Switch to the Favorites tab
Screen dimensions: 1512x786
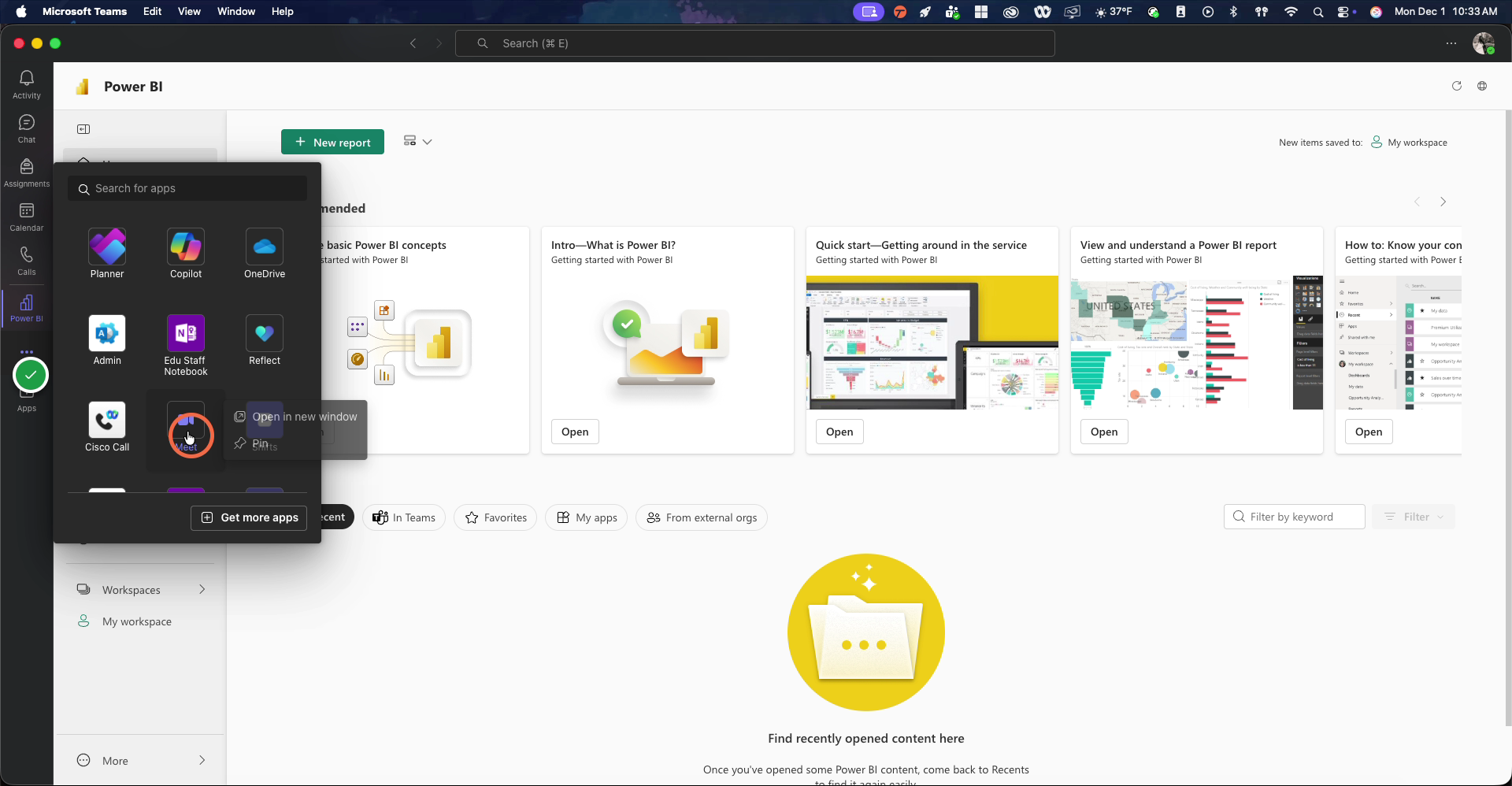[496, 517]
